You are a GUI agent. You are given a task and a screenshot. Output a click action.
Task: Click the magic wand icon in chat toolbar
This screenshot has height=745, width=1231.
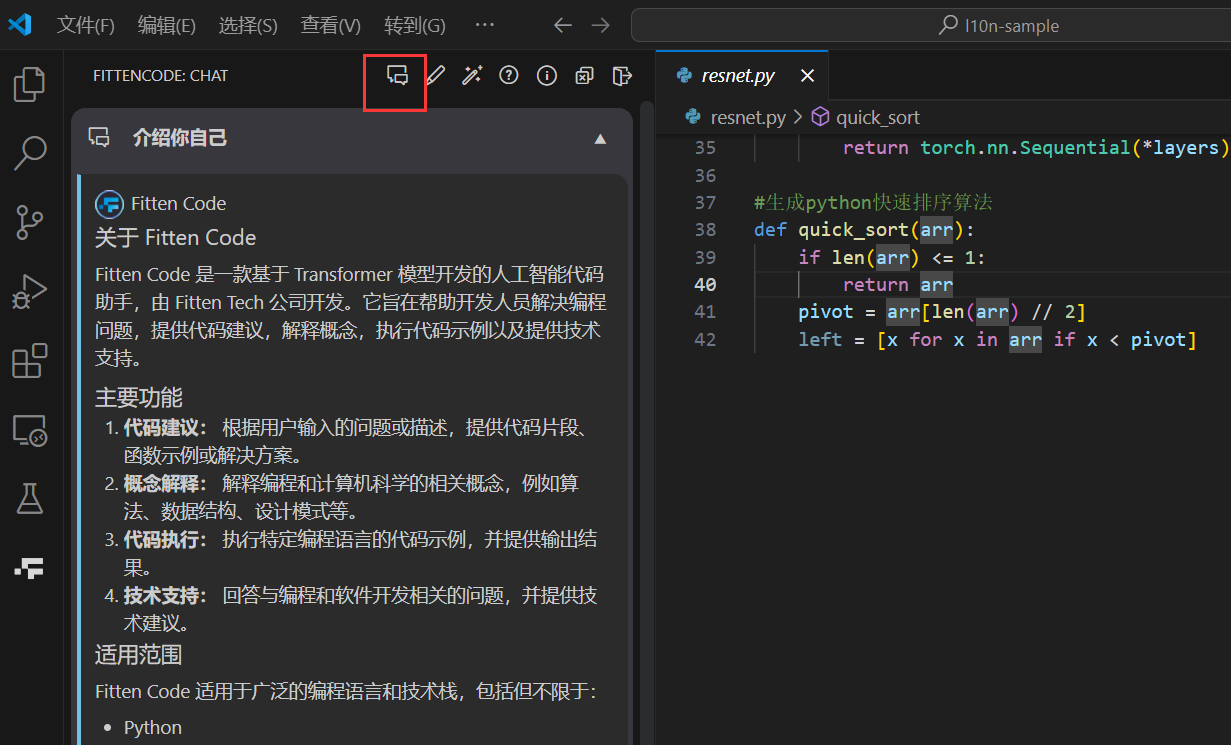[472, 76]
